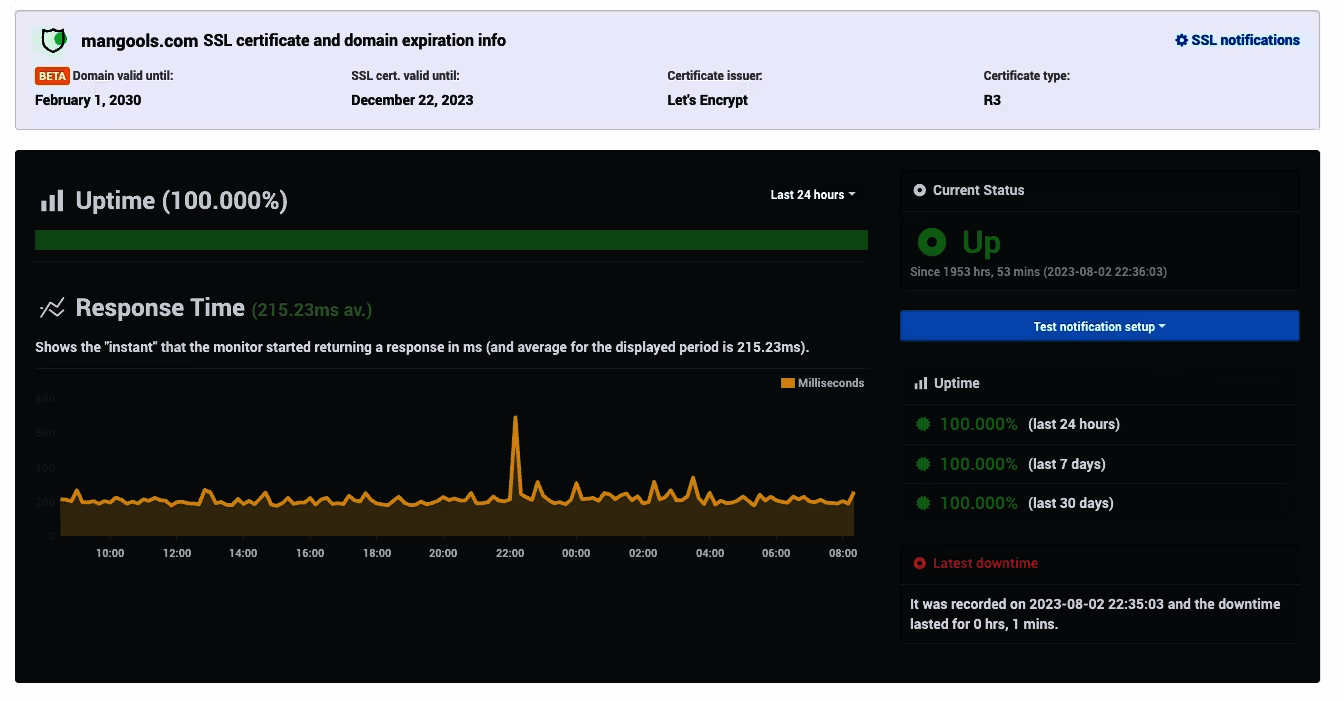Click the green badge icon for last 24 hours
The height and width of the screenshot is (701, 1344).
pyautogui.click(x=923, y=424)
